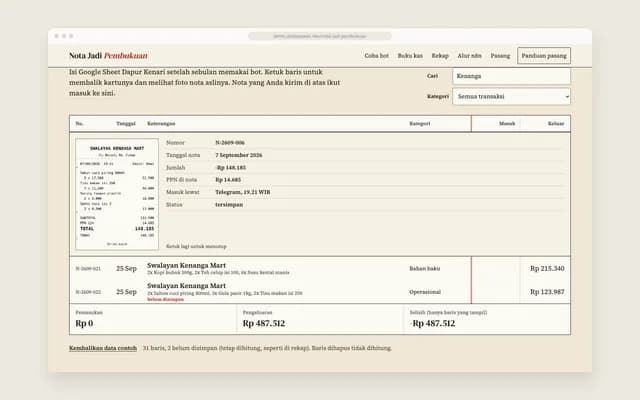Click the PPN di nota value Rp 14.685
The image size is (640, 400).
pos(228,180)
